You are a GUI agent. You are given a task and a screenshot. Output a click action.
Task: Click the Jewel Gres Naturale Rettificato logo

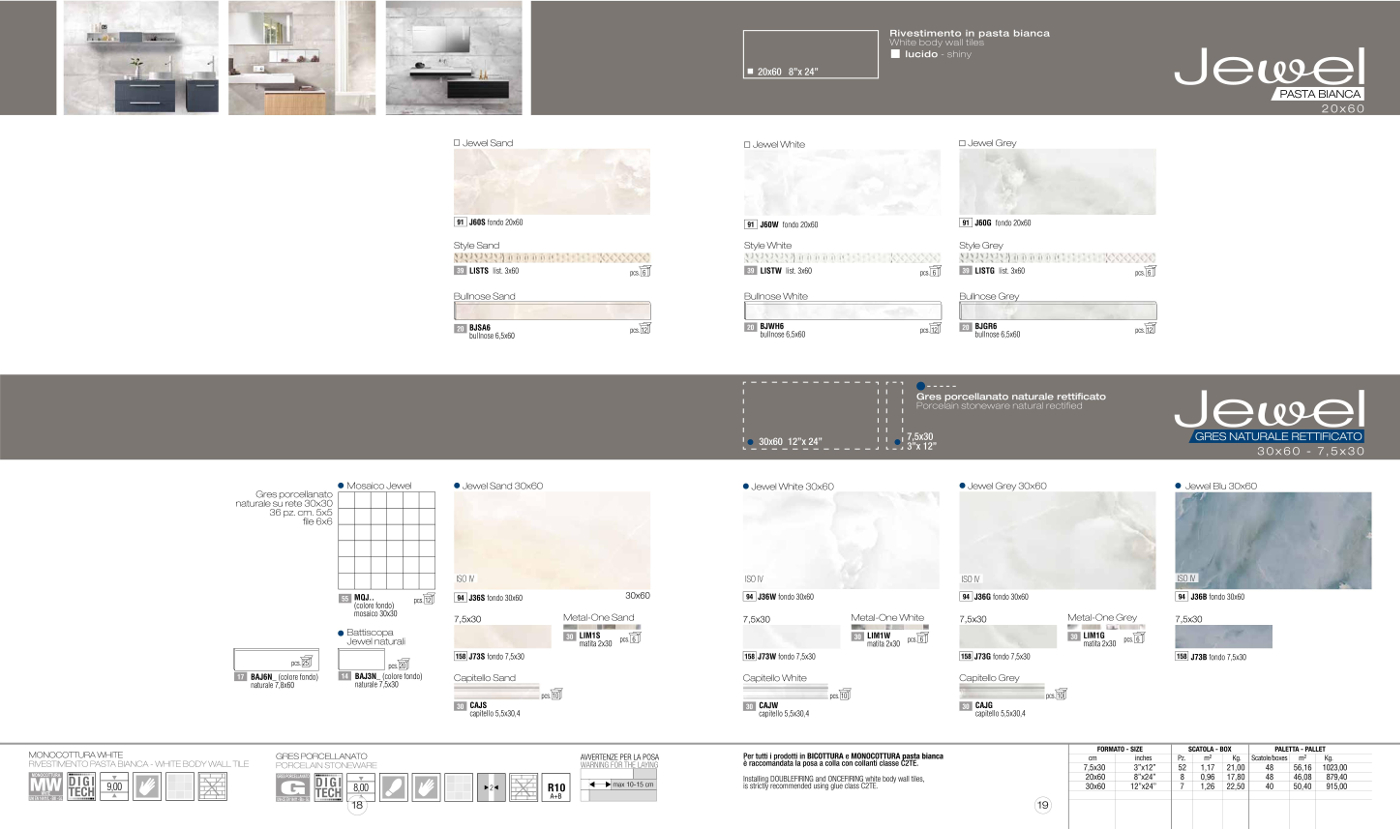pyautogui.click(x=1270, y=424)
